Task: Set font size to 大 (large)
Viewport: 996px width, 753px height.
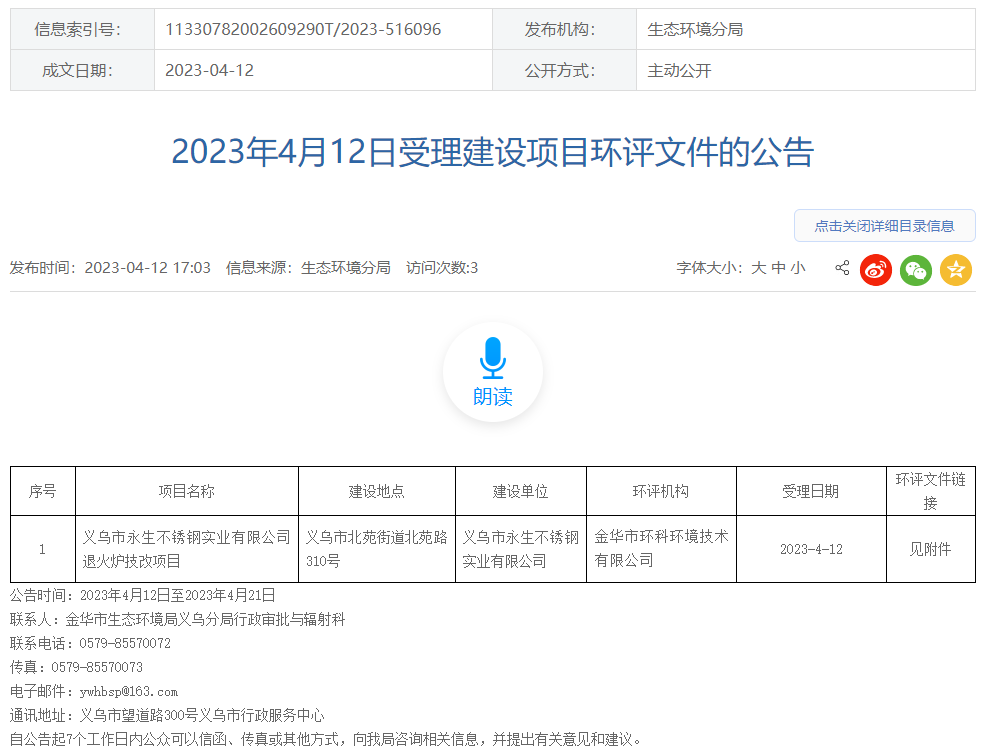Action: click(759, 268)
